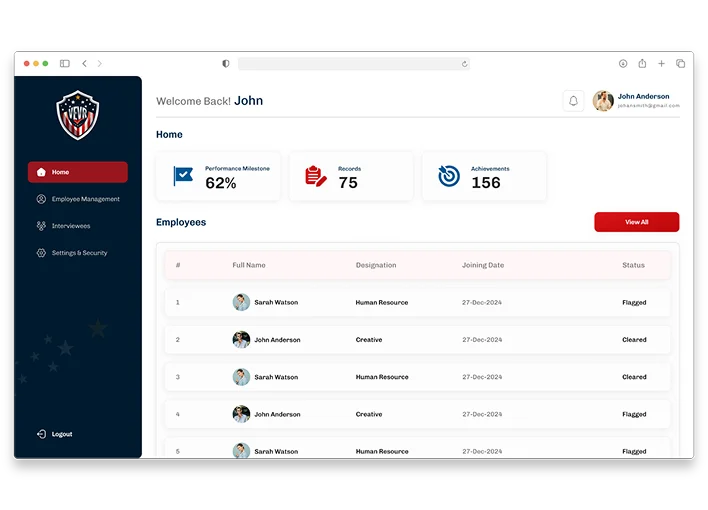
Task: Open the browser sidebar toggle icon
Action: pyautogui.click(x=65, y=63)
